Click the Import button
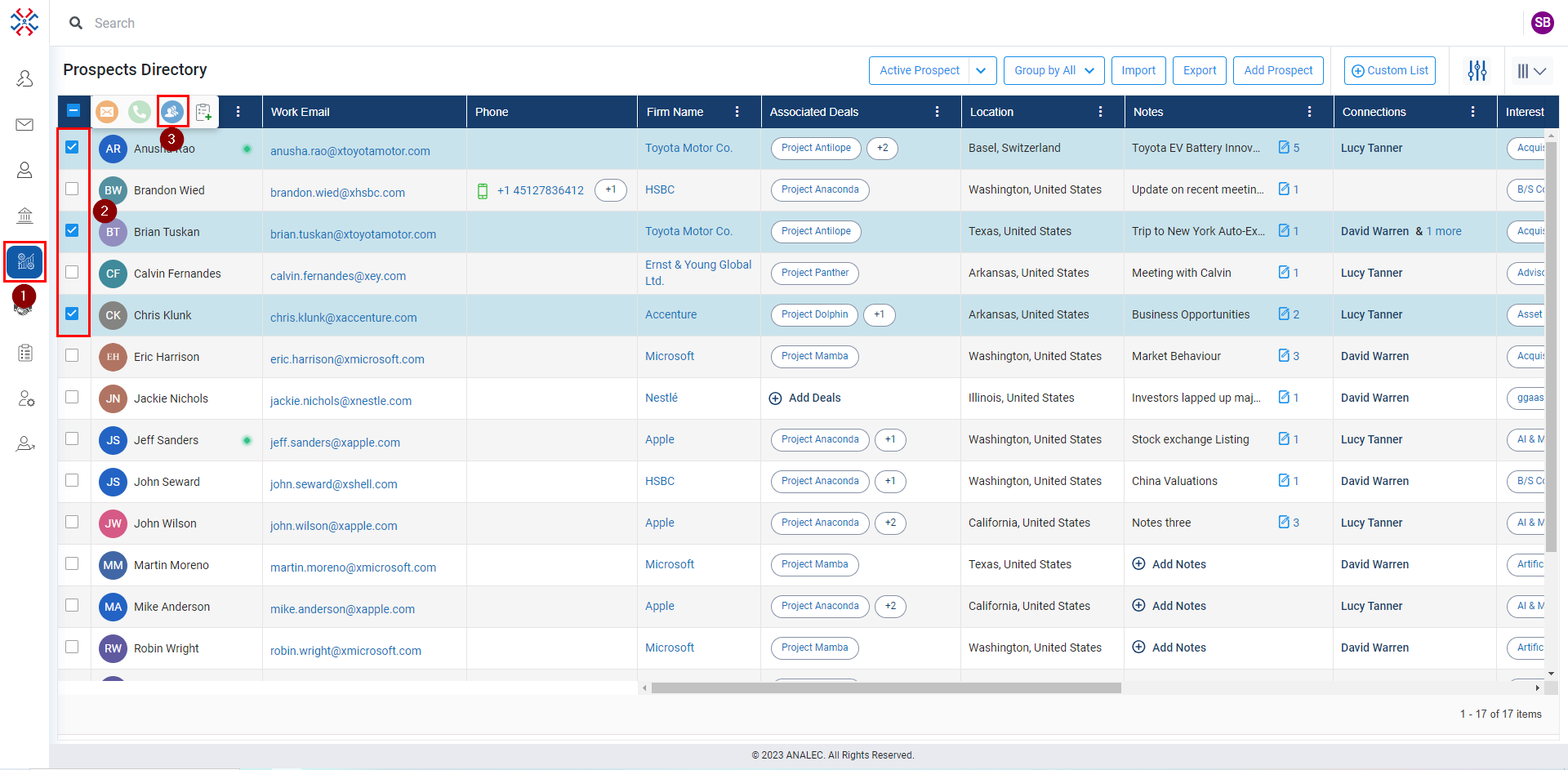 click(1138, 70)
